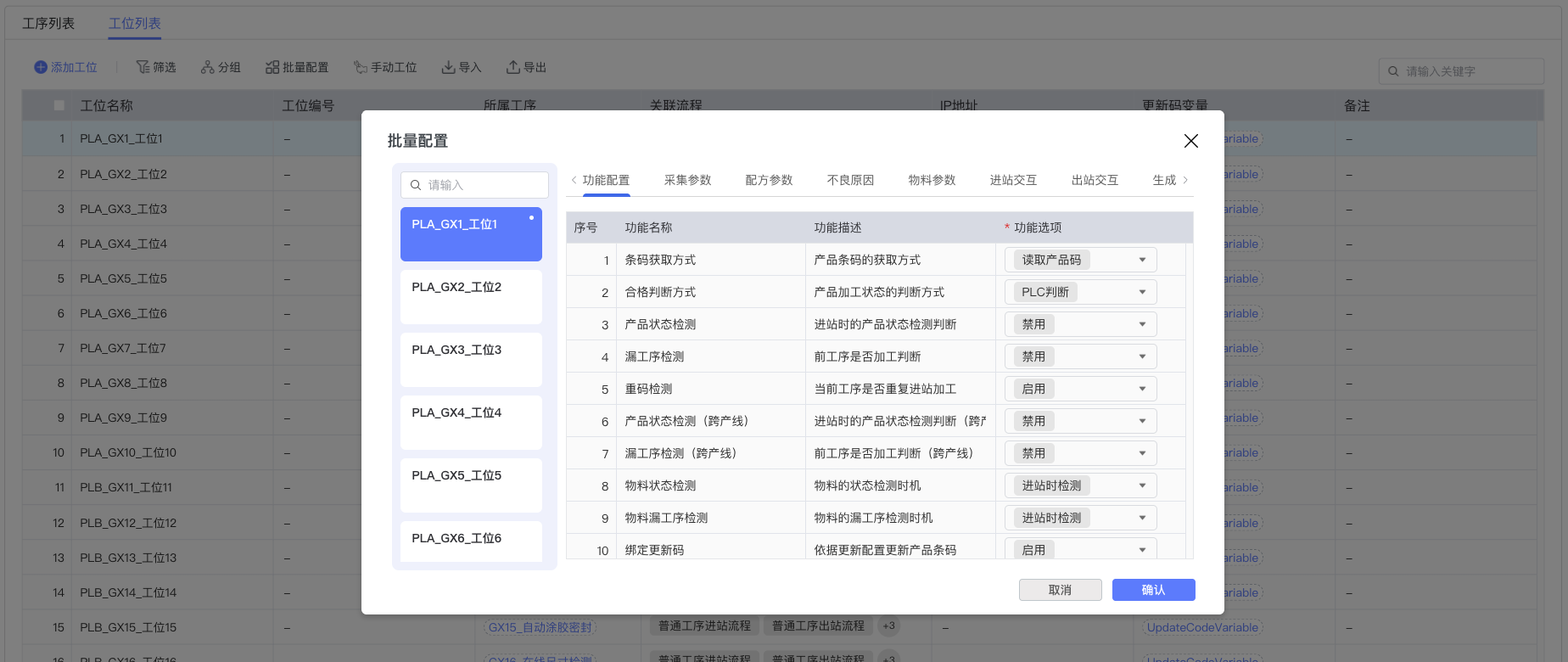Close the 批量配置 dialog
Viewport: 1568px width, 662px height.
click(x=1190, y=141)
